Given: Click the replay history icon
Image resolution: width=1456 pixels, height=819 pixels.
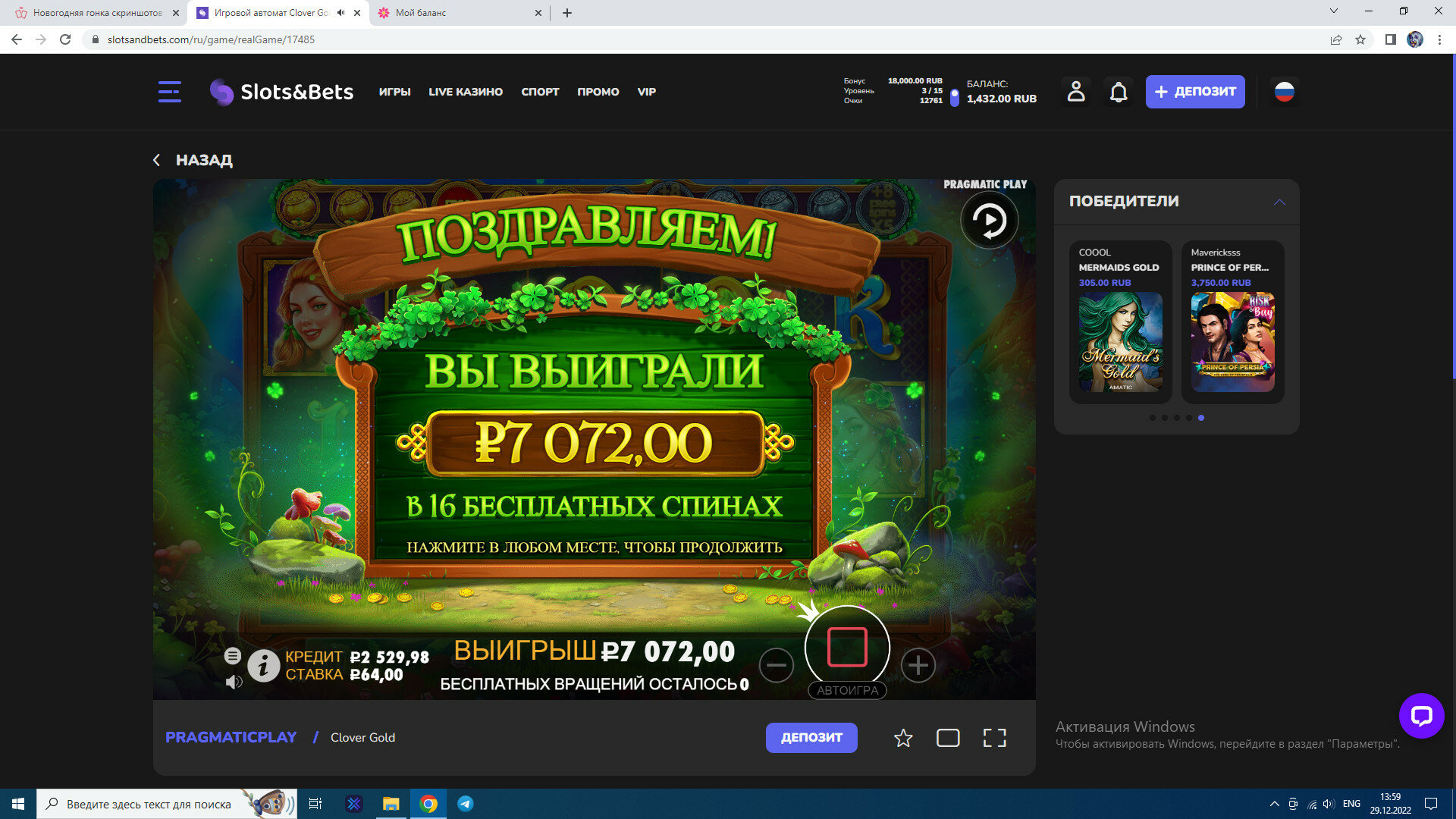Looking at the screenshot, I should 989,221.
